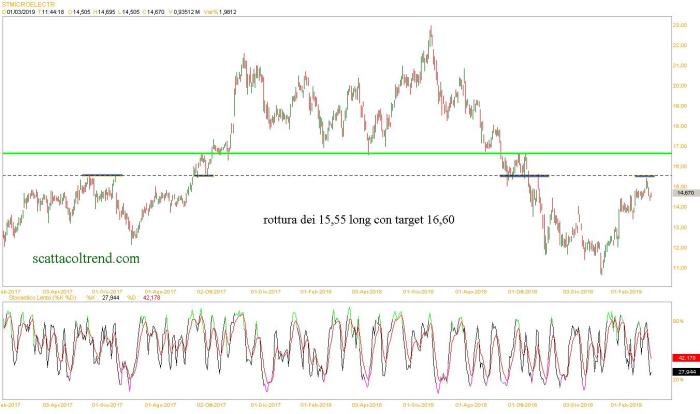Click the 23.00 price axis label
The width and height of the screenshot is (700, 414).
[680, 25]
